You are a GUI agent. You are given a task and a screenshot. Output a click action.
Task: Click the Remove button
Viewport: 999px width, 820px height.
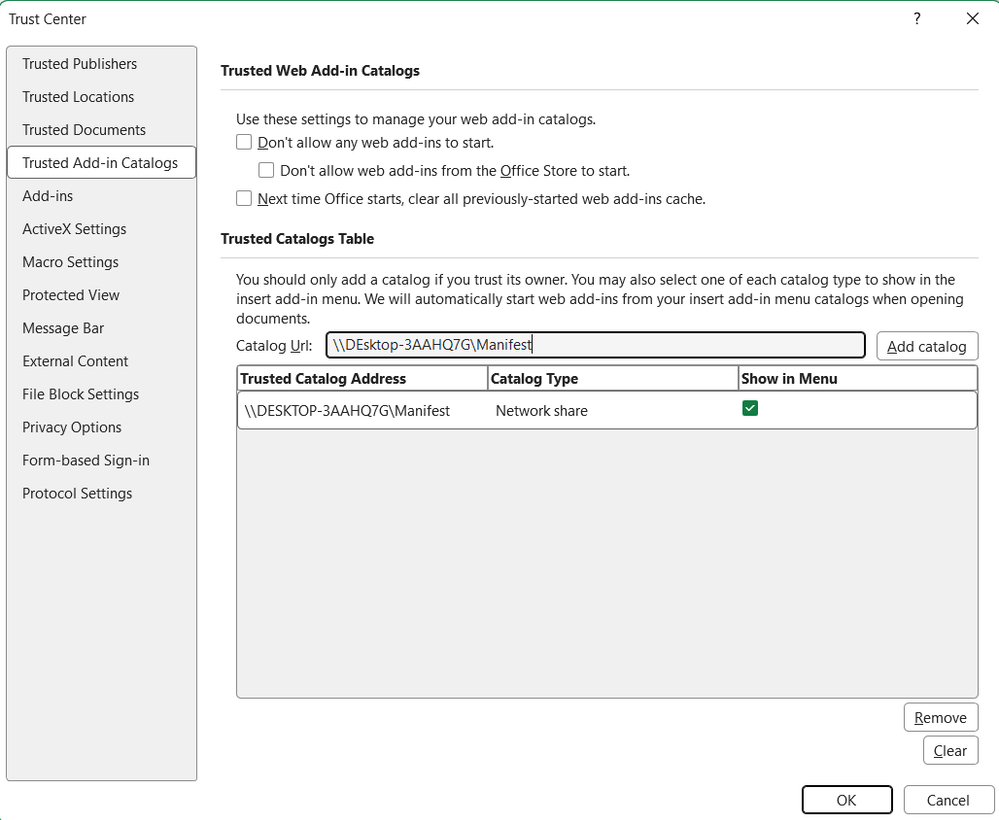(x=940, y=717)
